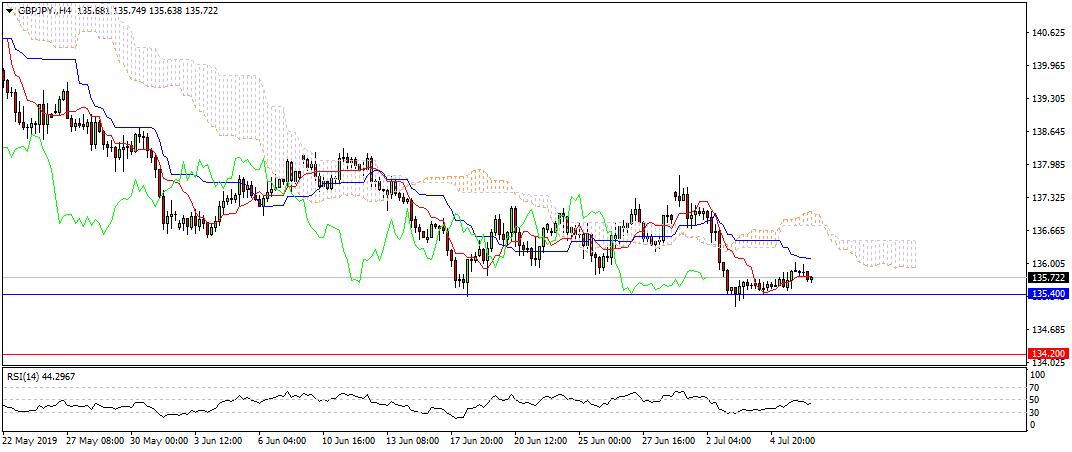Click the 137.325 price axis value
Viewport: 1072px width, 452px height.
[x=1047, y=198]
